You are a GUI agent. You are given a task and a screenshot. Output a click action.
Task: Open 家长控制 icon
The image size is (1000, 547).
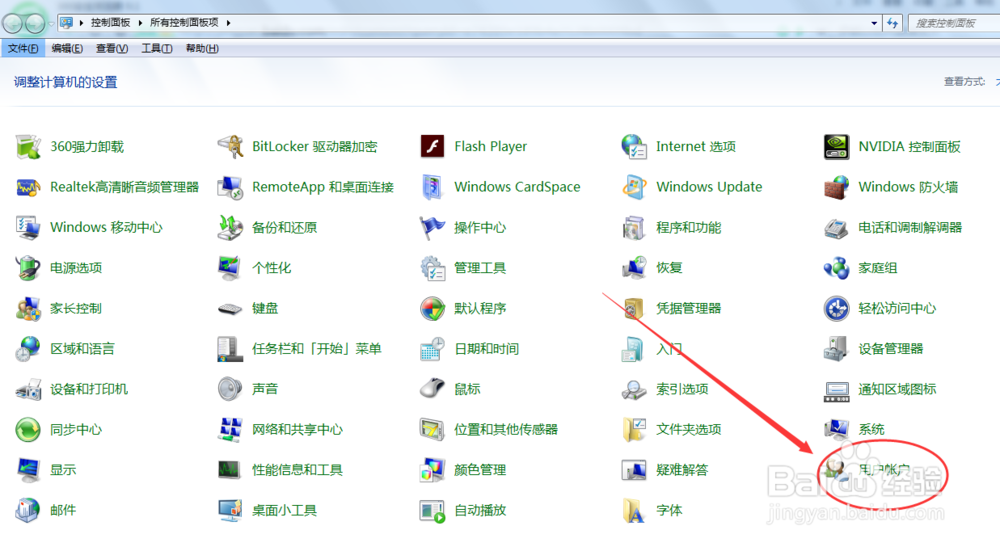tap(28, 309)
